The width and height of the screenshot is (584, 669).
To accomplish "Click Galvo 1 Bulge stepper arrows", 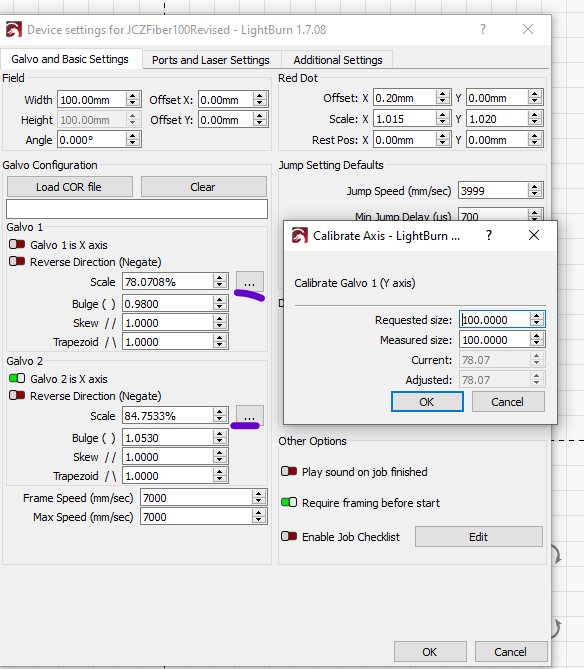I will pyautogui.click(x=220, y=303).
